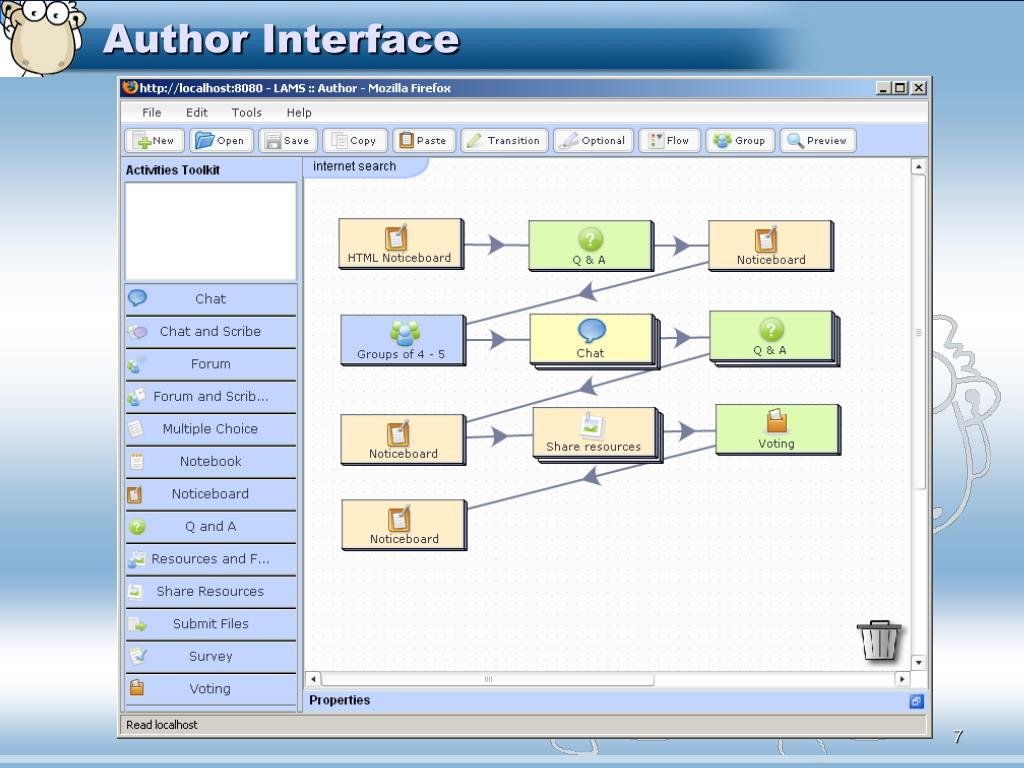Open the Tools menu
This screenshot has width=1024, height=768.
(247, 112)
